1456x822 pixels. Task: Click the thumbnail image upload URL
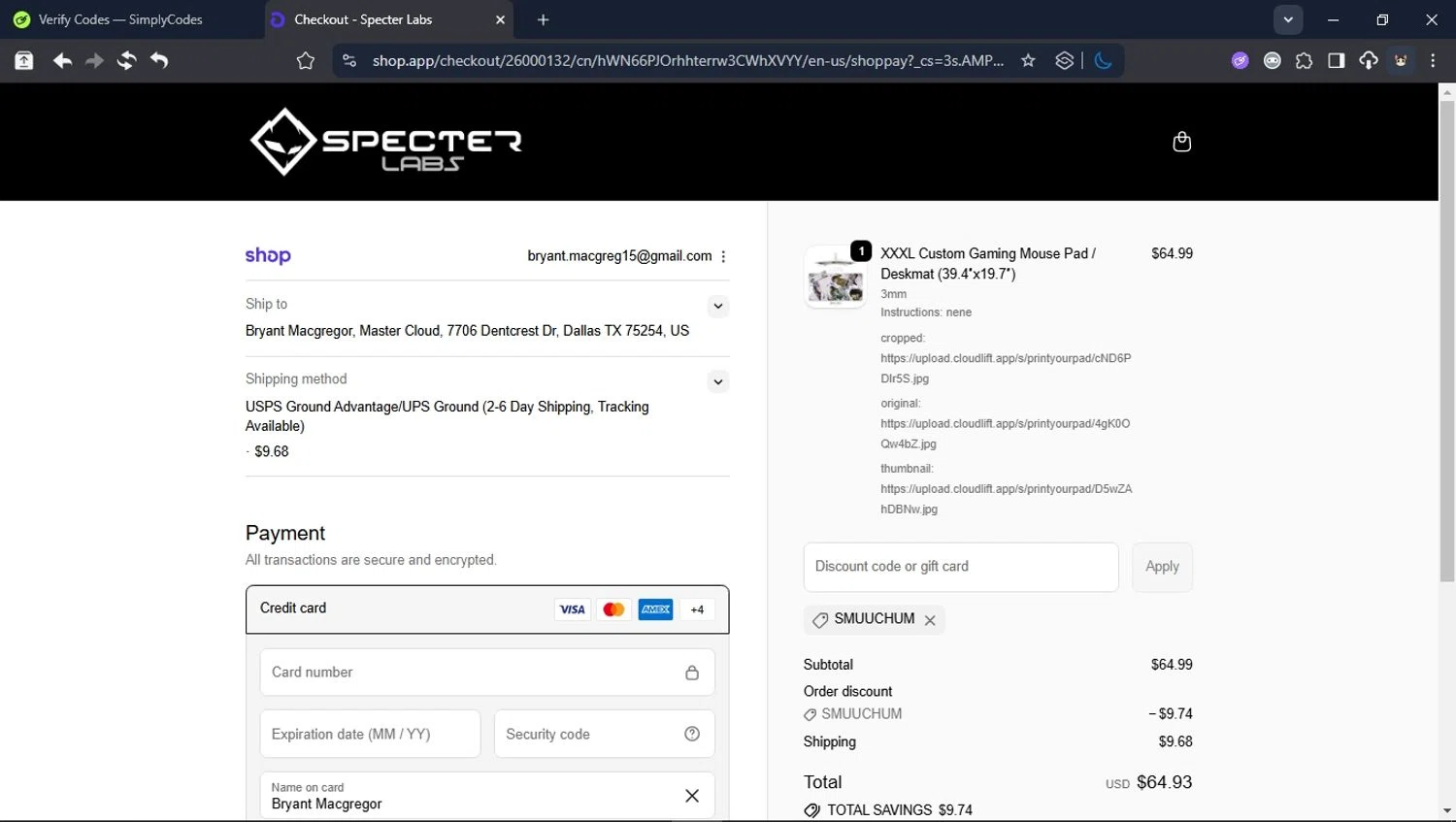(1006, 499)
